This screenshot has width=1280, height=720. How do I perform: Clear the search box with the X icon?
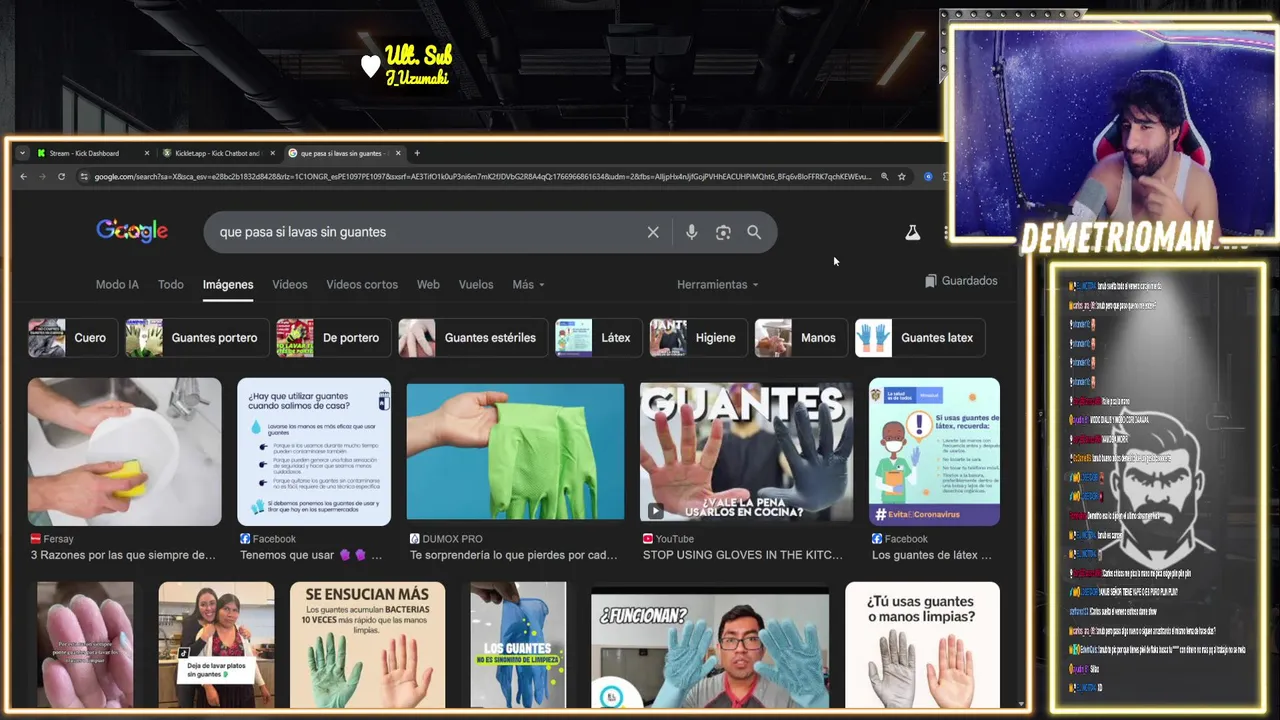point(653,232)
